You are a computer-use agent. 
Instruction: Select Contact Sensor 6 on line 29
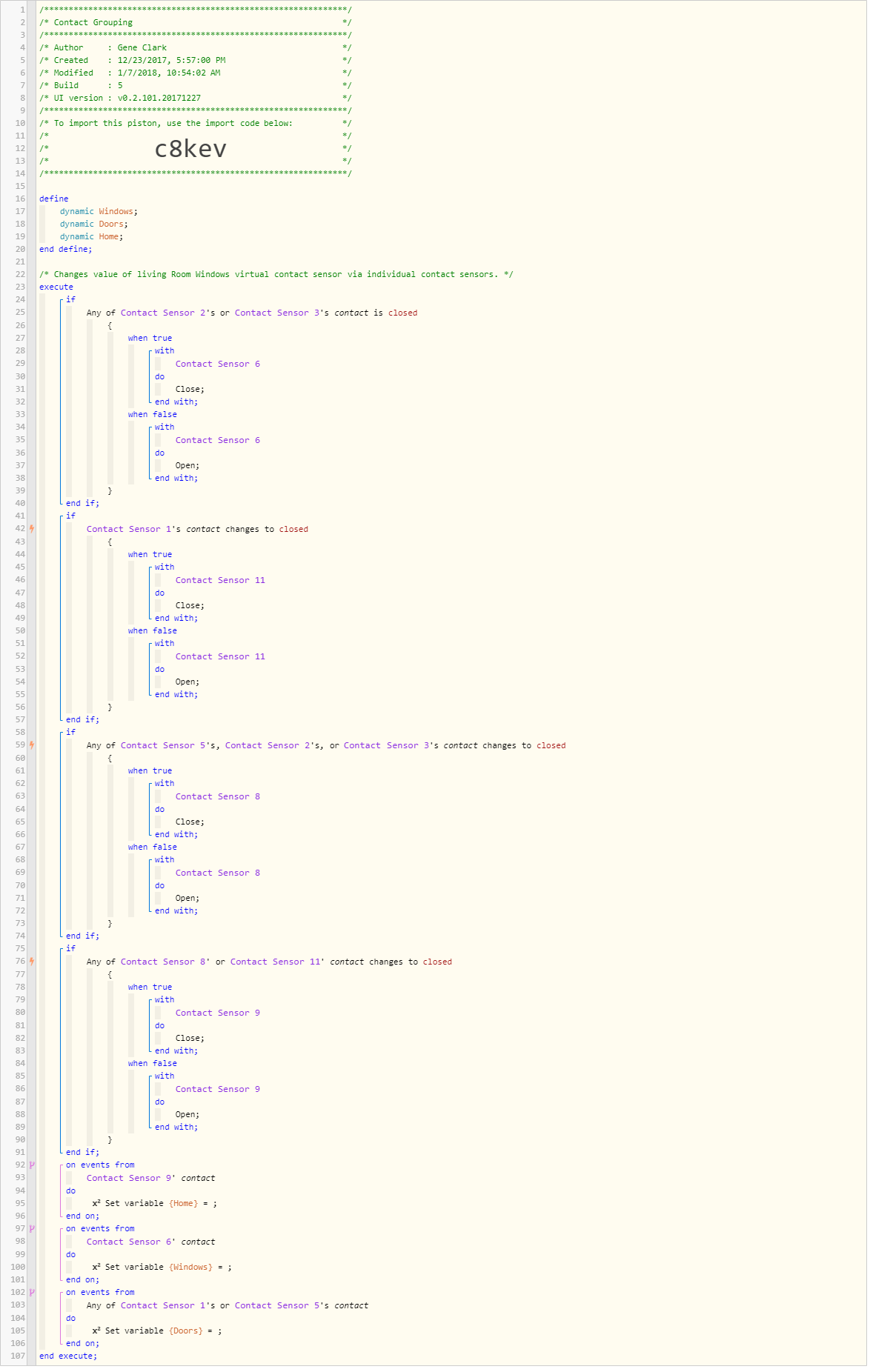click(x=218, y=364)
